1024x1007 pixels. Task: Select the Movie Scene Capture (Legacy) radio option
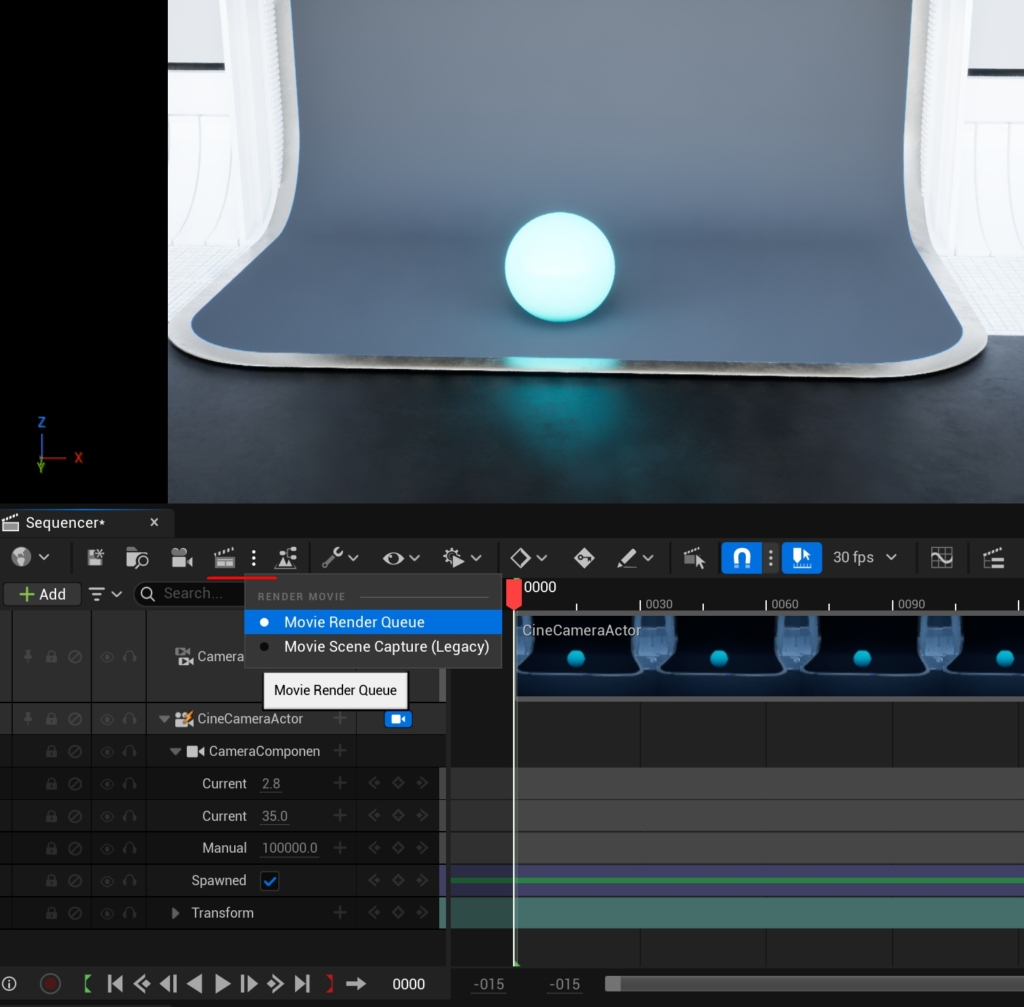tap(385, 647)
